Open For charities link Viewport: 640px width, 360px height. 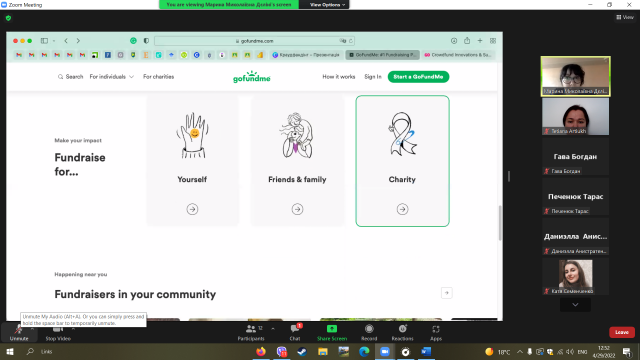coord(158,77)
